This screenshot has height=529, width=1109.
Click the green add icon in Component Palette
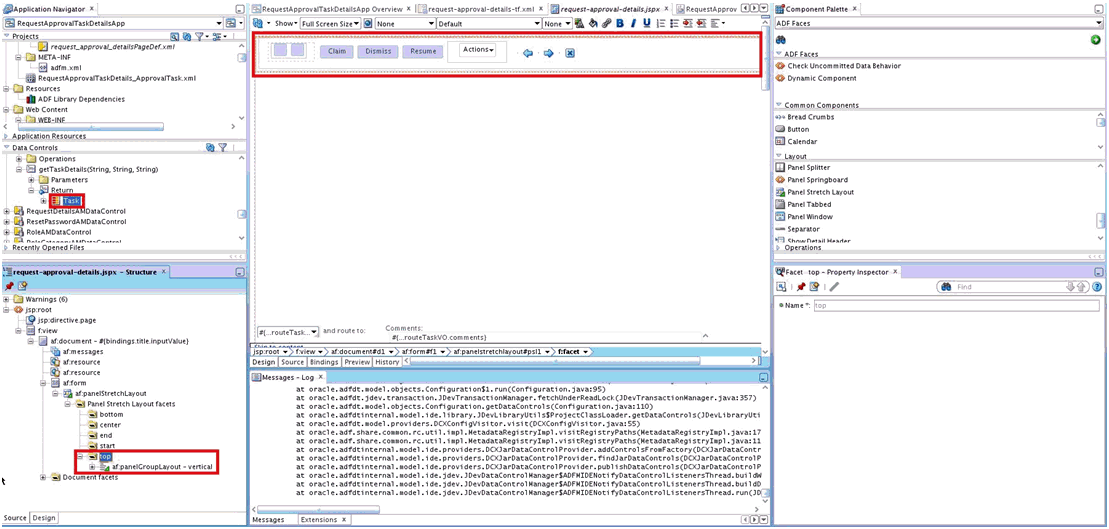point(1096,40)
